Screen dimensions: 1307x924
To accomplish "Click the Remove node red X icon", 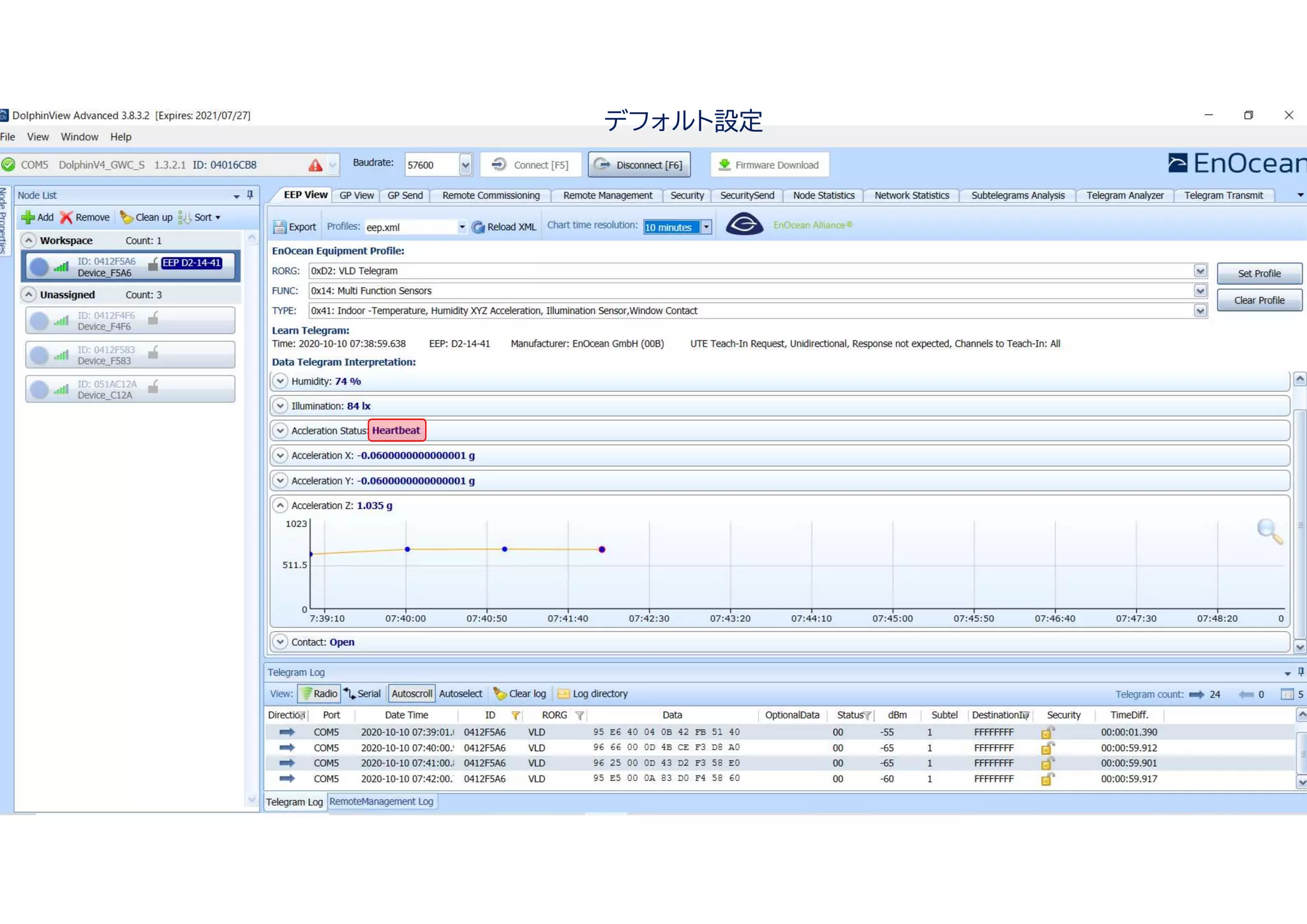I will (x=66, y=218).
